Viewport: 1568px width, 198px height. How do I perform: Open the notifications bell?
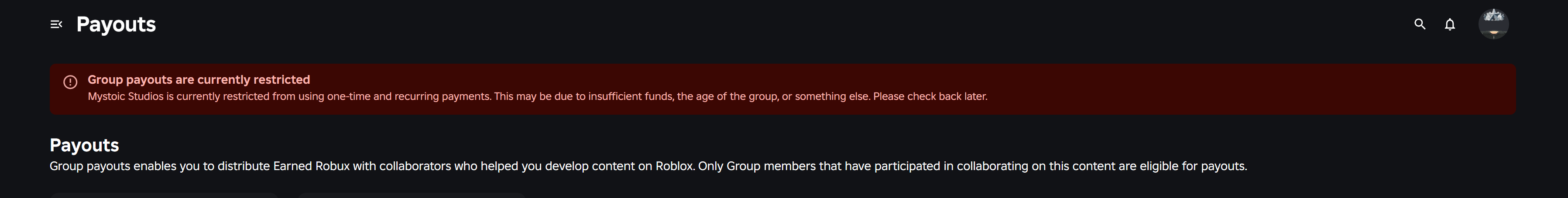click(1450, 24)
